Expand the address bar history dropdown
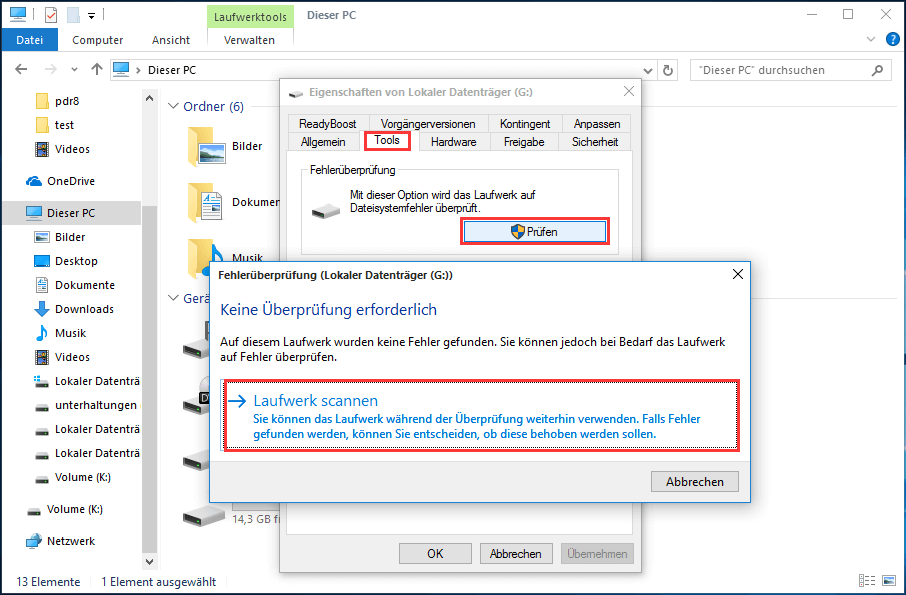The width and height of the screenshot is (906, 595). [648, 70]
